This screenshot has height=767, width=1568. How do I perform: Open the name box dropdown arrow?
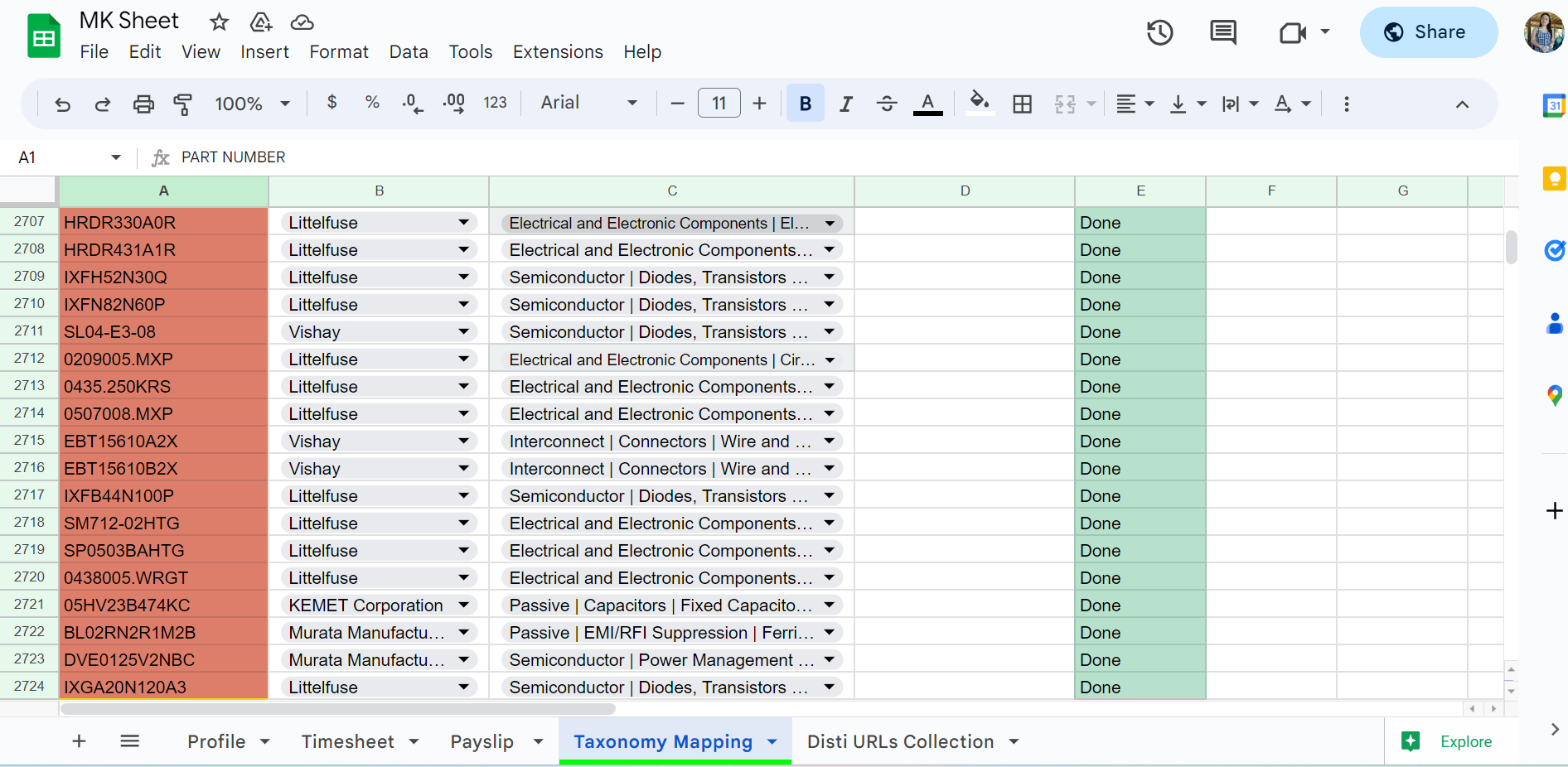pos(116,157)
